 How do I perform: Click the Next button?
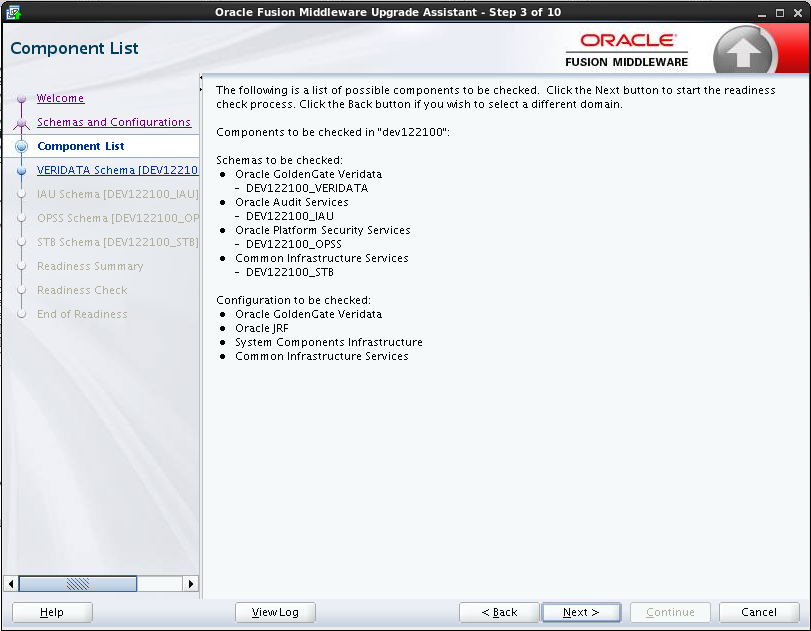click(581, 612)
